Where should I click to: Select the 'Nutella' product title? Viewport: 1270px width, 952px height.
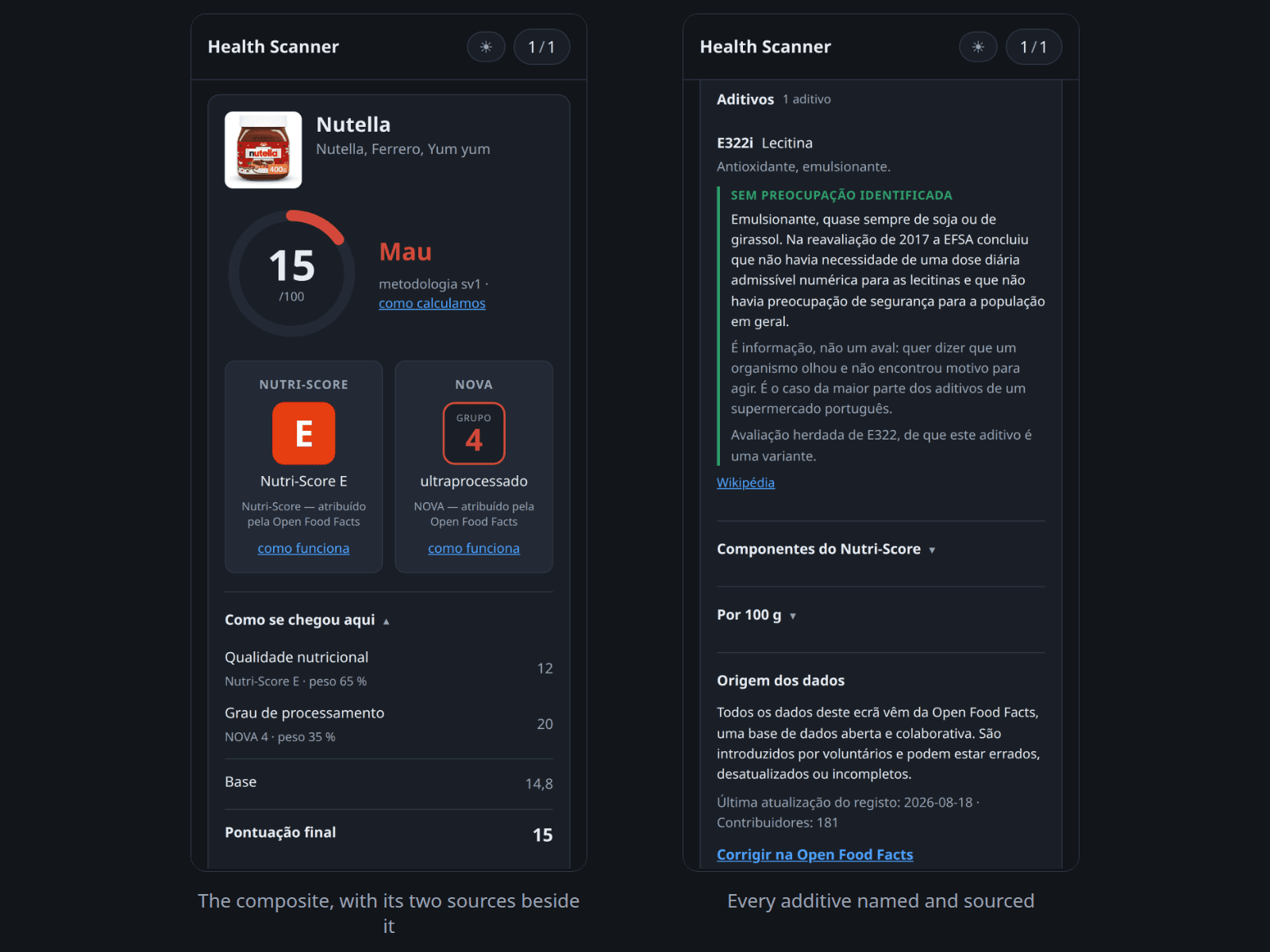point(353,125)
